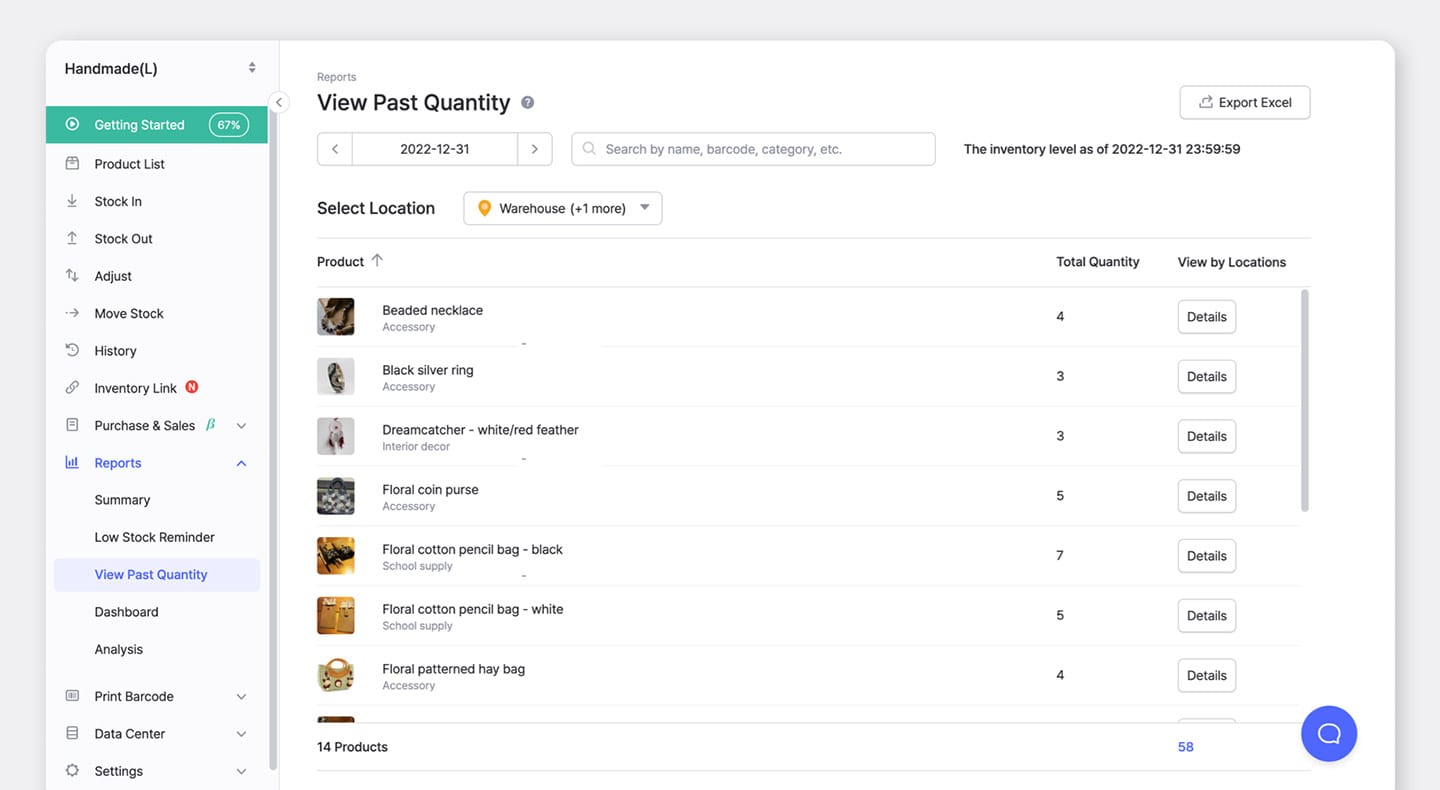
Task: Open the Low Stock Reminder page
Action: click(154, 537)
